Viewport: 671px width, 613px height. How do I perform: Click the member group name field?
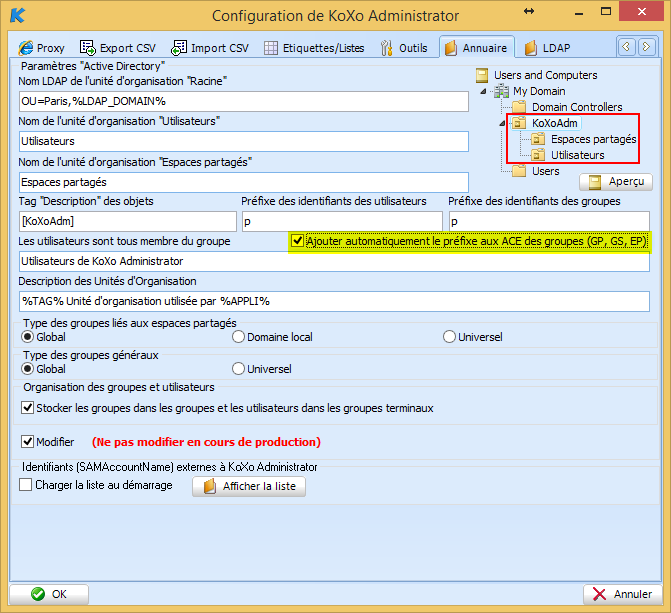334,261
